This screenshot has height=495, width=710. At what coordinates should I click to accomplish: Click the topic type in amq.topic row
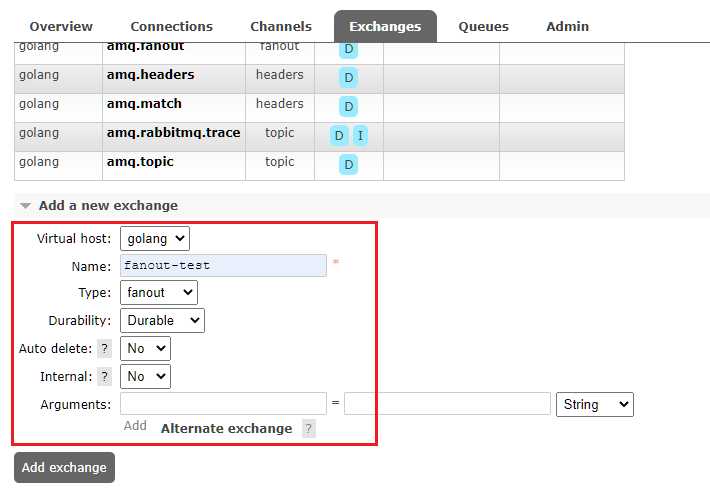280,162
